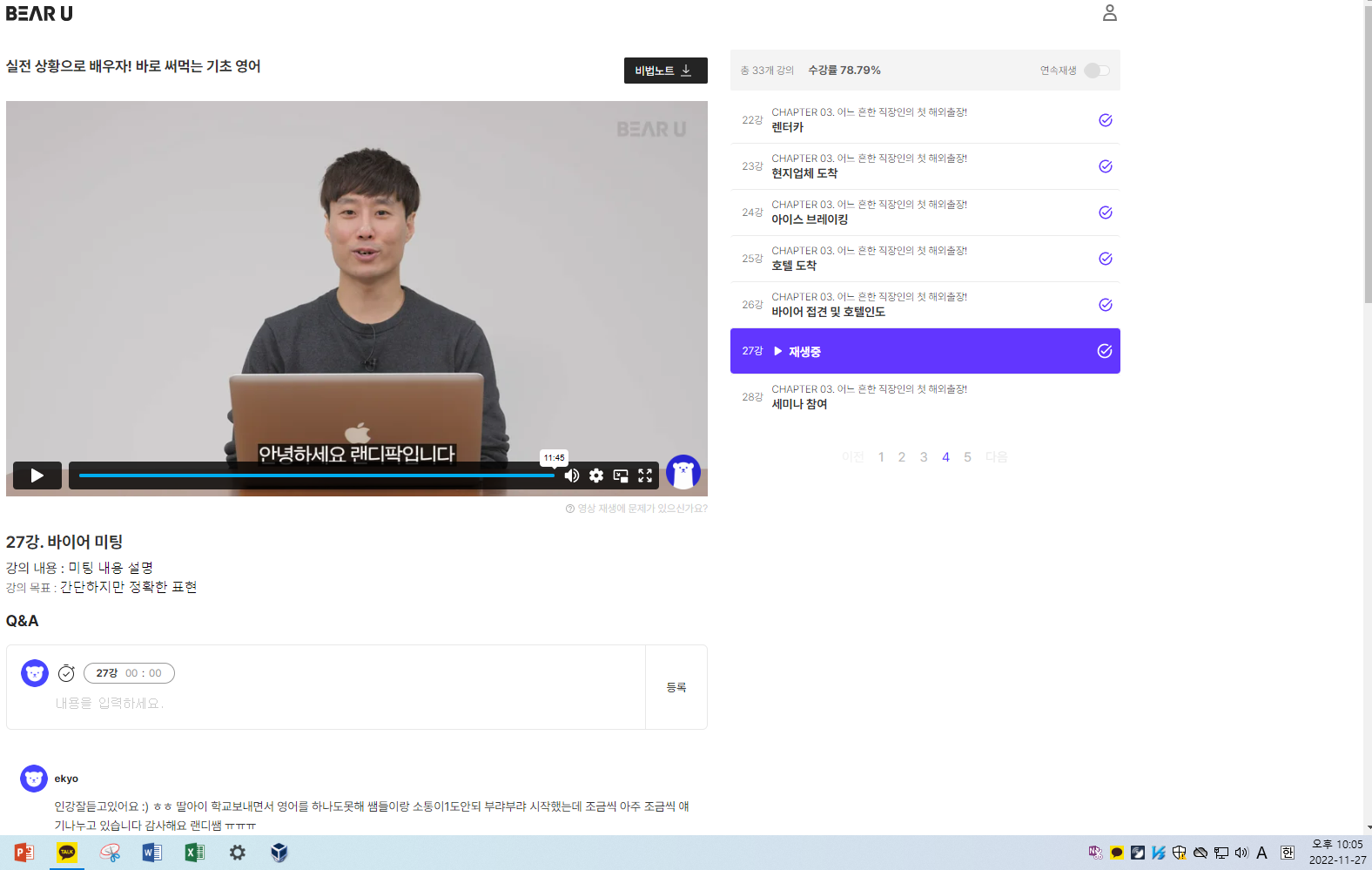The width and height of the screenshot is (1372, 870).
Task: Open 영상 재생에 문제가 있으신가요 help link
Action: click(636, 509)
